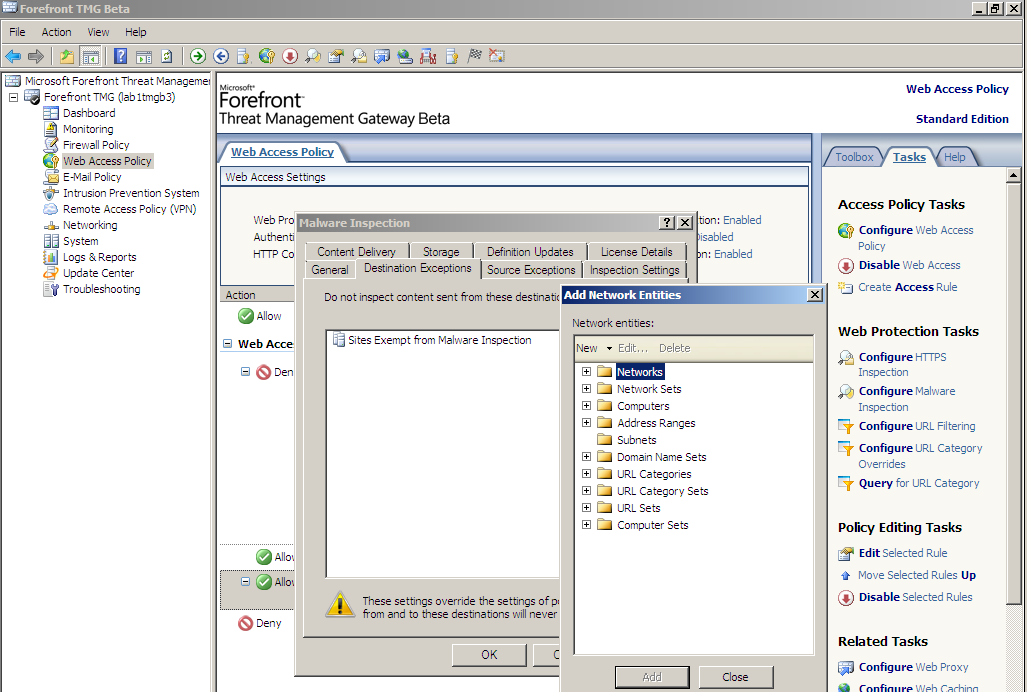Select the Web Access Policy tree node
Viewport: 1027px width, 692px height.
click(107, 161)
